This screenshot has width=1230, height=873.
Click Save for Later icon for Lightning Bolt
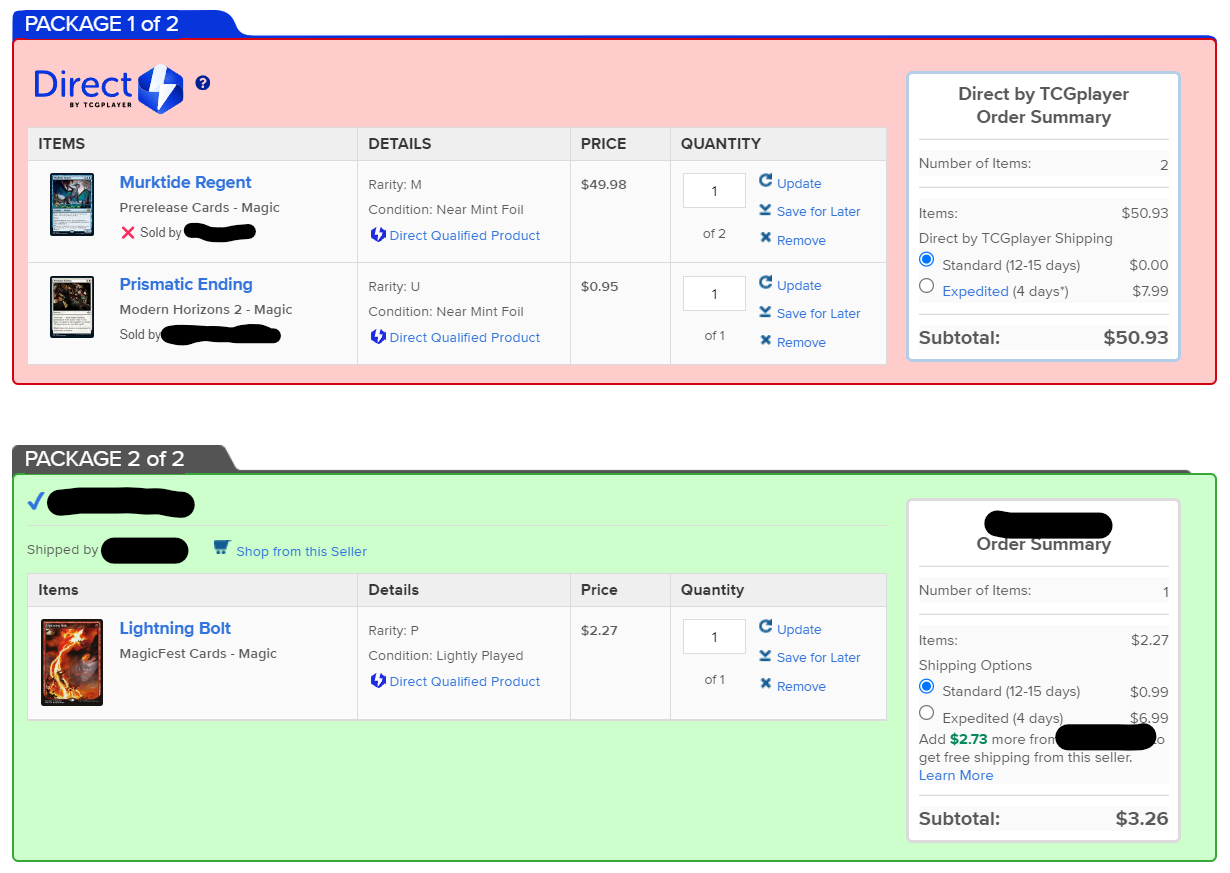click(765, 656)
